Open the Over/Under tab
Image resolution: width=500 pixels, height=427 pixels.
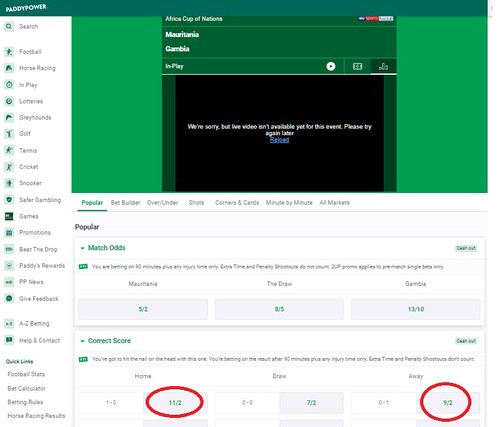pos(163,203)
